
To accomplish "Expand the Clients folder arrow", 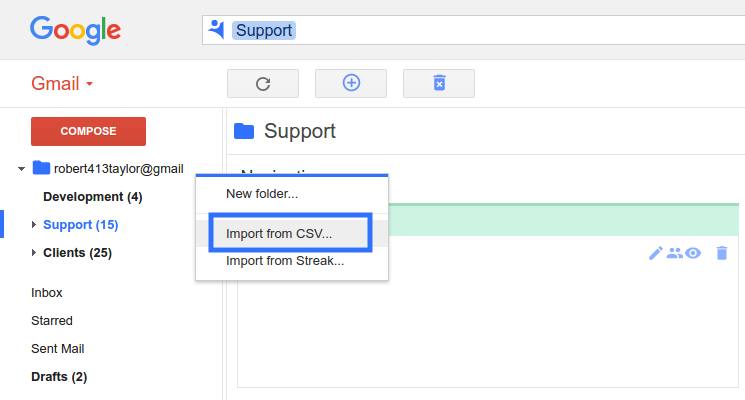I will coord(34,252).
